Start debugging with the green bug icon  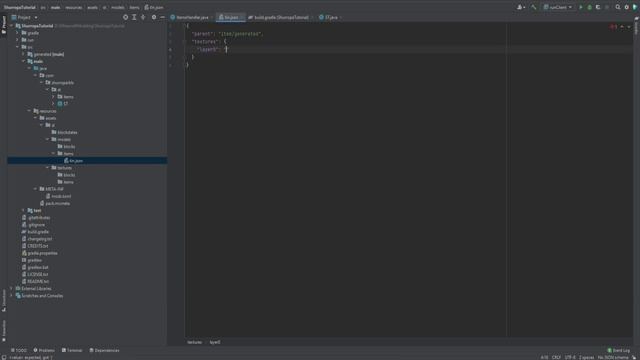click(x=589, y=7)
